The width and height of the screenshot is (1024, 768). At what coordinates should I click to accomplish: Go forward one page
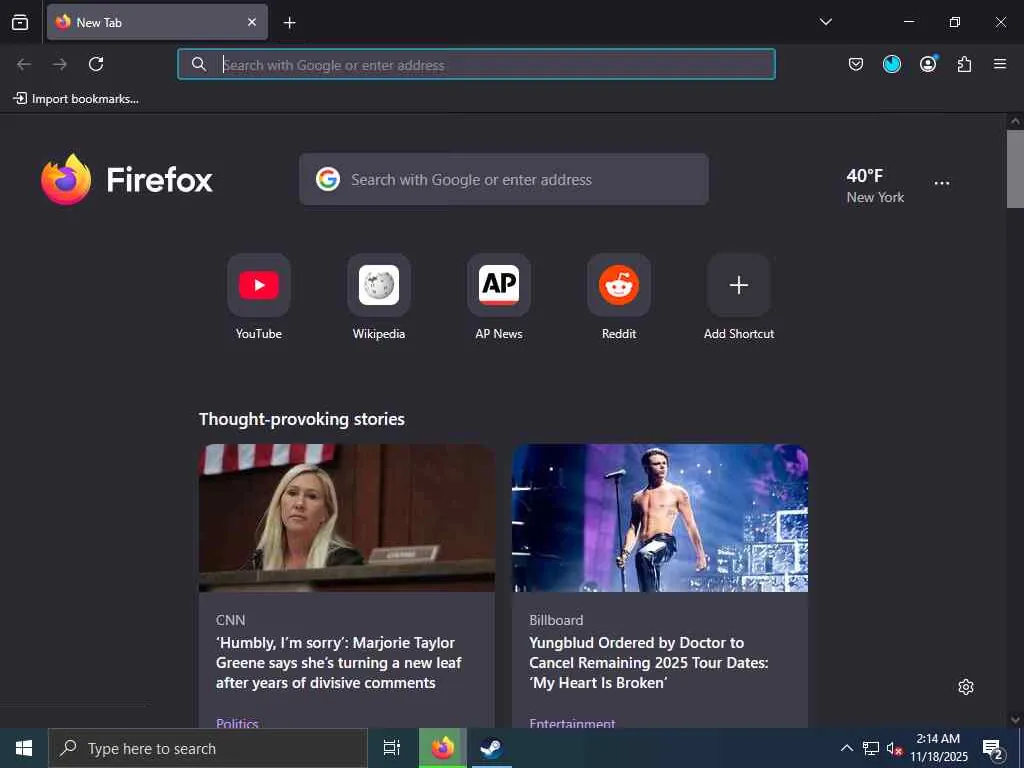60,64
